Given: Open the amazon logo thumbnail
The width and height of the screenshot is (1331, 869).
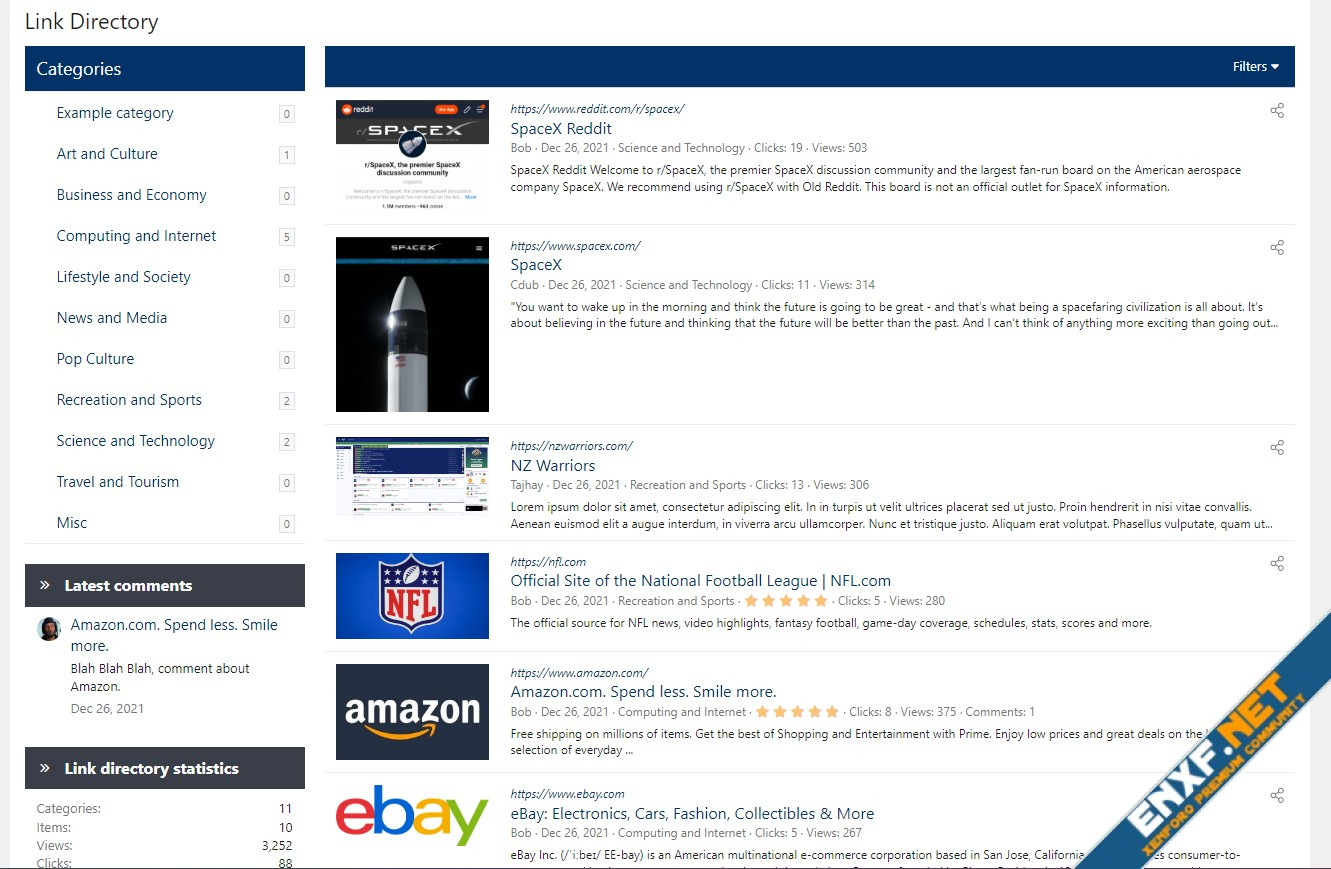Looking at the screenshot, I should pyautogui.click(x=412, y=712).
